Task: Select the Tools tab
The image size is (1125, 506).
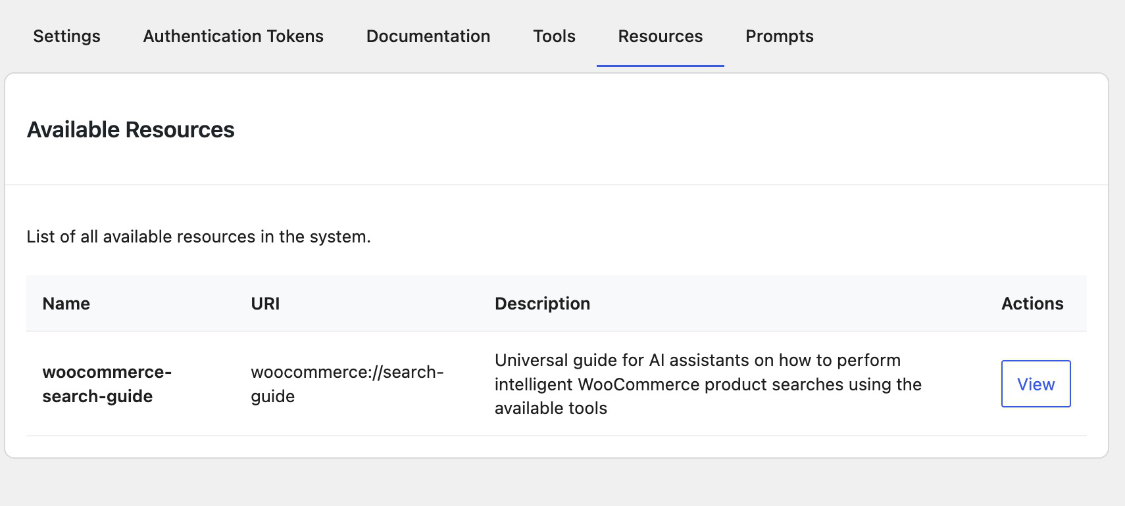Action: 554,36
